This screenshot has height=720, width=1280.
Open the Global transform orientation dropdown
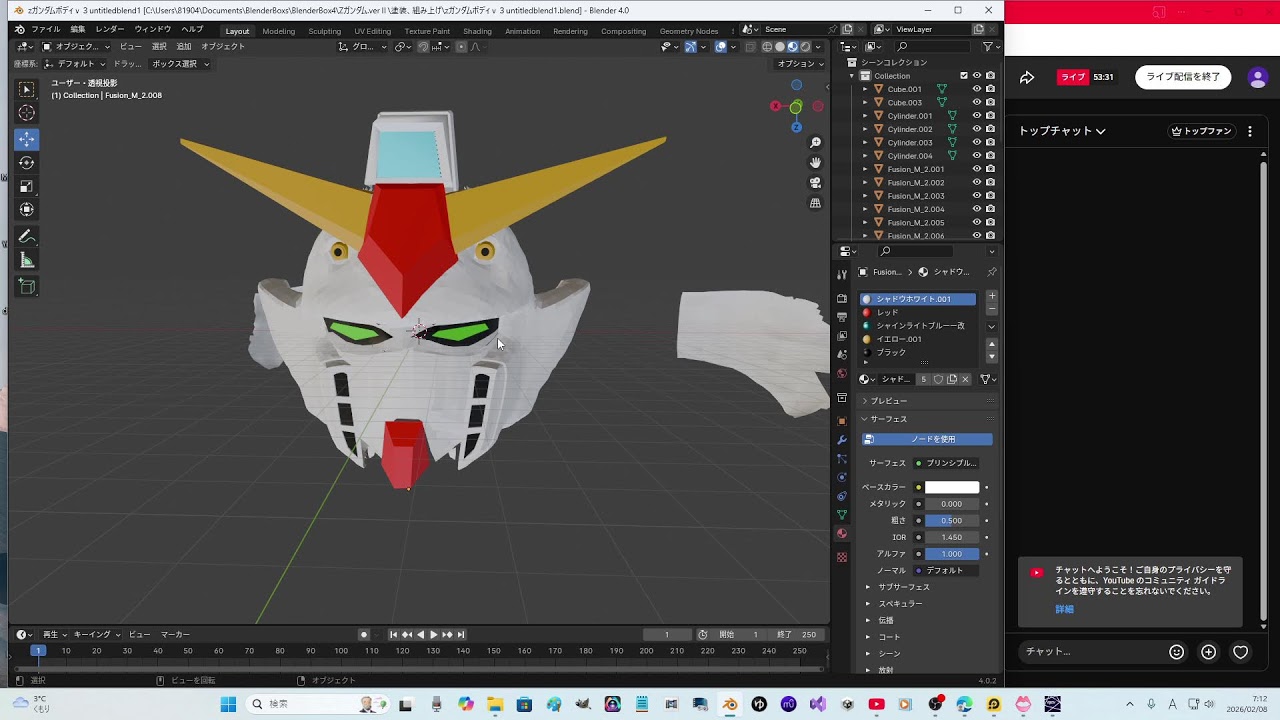click(363, 47)
